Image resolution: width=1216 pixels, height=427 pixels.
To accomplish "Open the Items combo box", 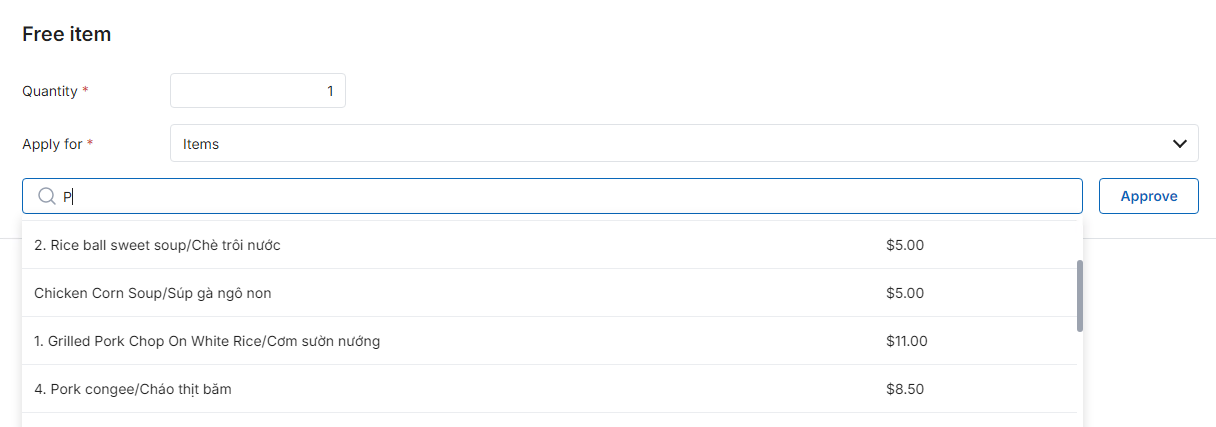I will click(684, 143).
